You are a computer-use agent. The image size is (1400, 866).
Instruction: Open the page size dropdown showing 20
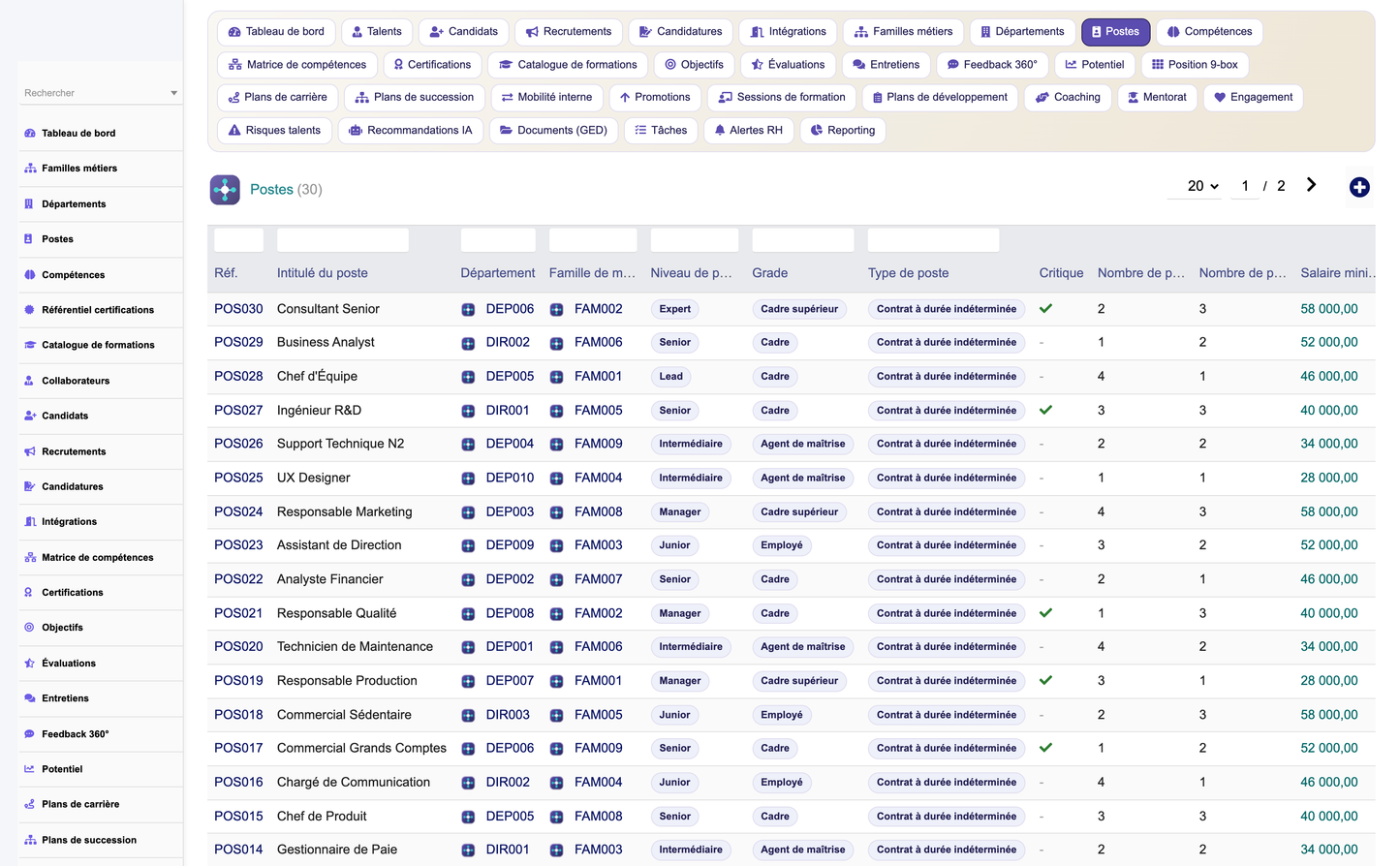click(1202, 186)
